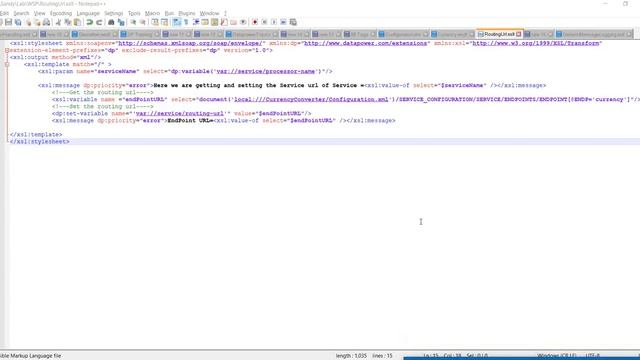Toggle the Function List icon

[x=224, y=22]
